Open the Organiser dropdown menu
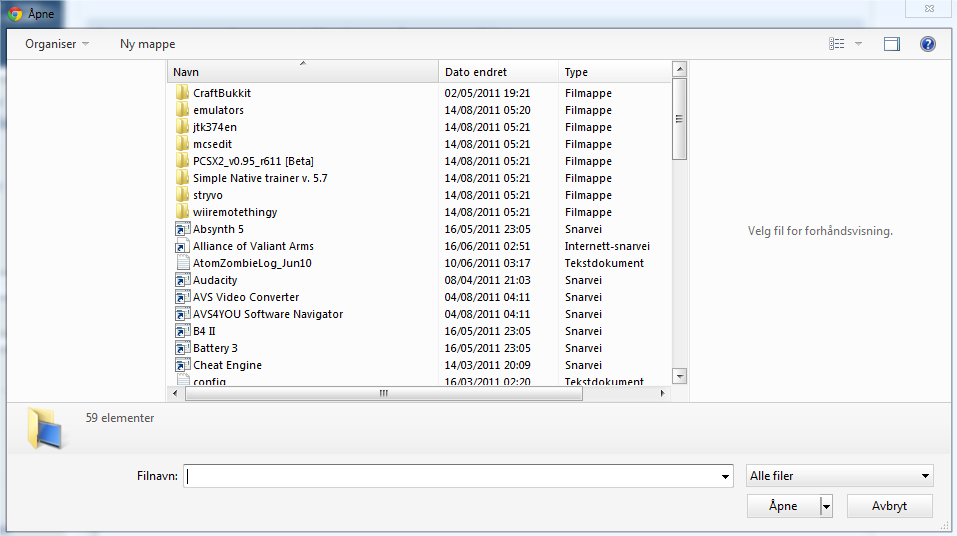This screenshot has width=957, height=536. [57, 44]
